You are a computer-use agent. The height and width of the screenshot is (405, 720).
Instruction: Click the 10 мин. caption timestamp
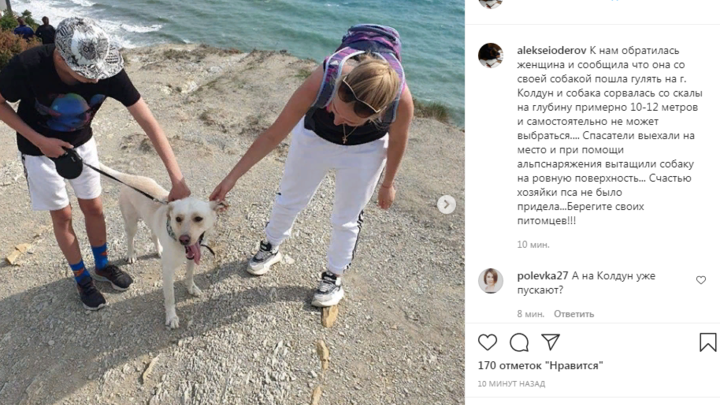[533, 244]
